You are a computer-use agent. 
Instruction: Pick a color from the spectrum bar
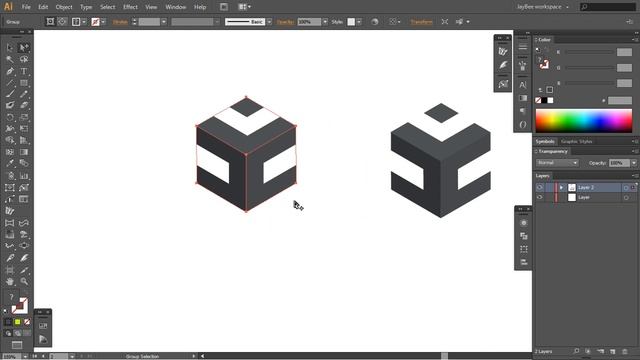point(584,121)
